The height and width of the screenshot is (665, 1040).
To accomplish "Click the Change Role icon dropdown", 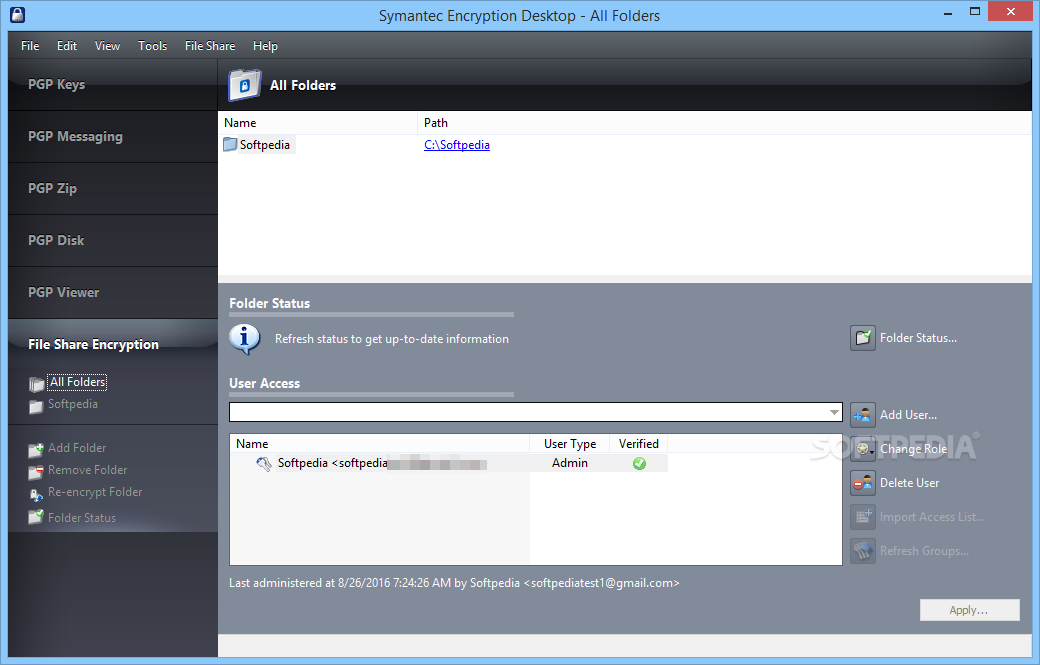I will click(x=863, y=449).
